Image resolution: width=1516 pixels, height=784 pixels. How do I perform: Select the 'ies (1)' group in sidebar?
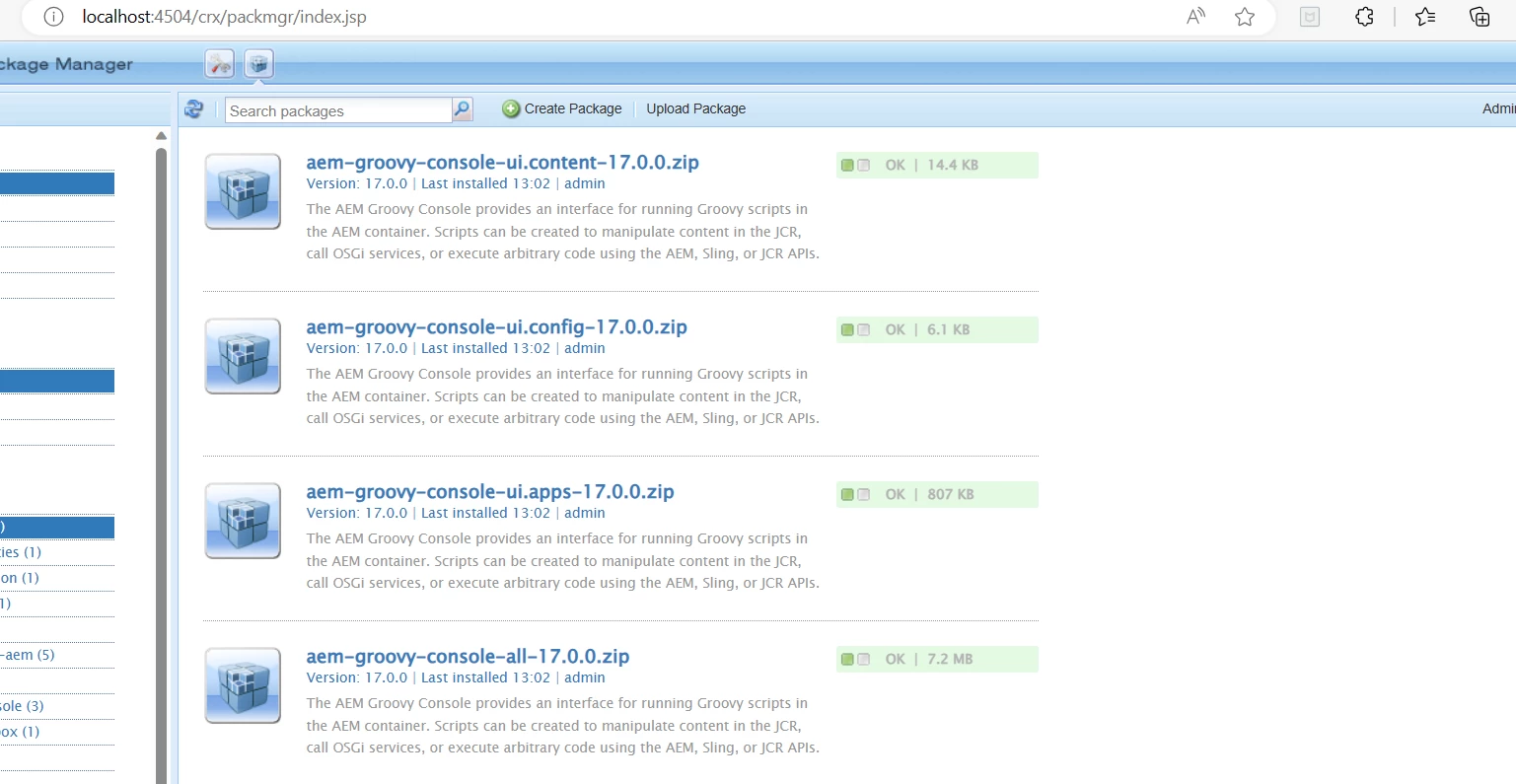[21, 552]
